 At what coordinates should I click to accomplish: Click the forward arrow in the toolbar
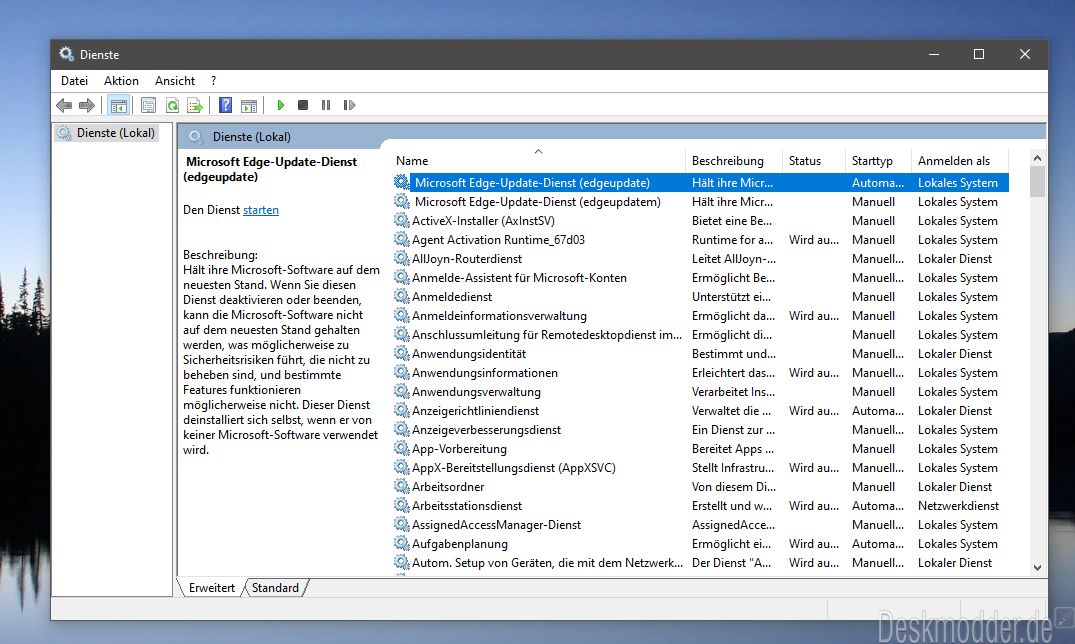[87, 106]
